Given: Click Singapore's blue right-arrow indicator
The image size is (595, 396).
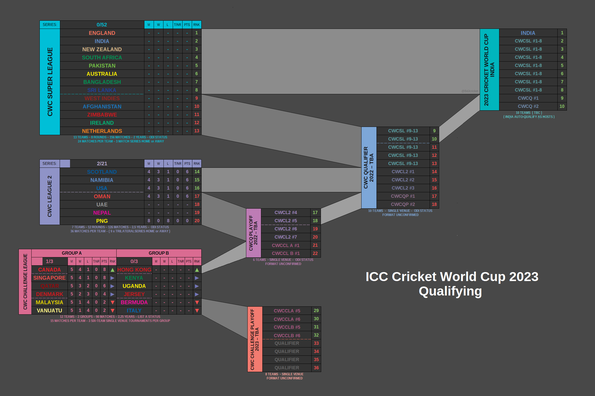Looking at the screenshot, I should 112,278.
